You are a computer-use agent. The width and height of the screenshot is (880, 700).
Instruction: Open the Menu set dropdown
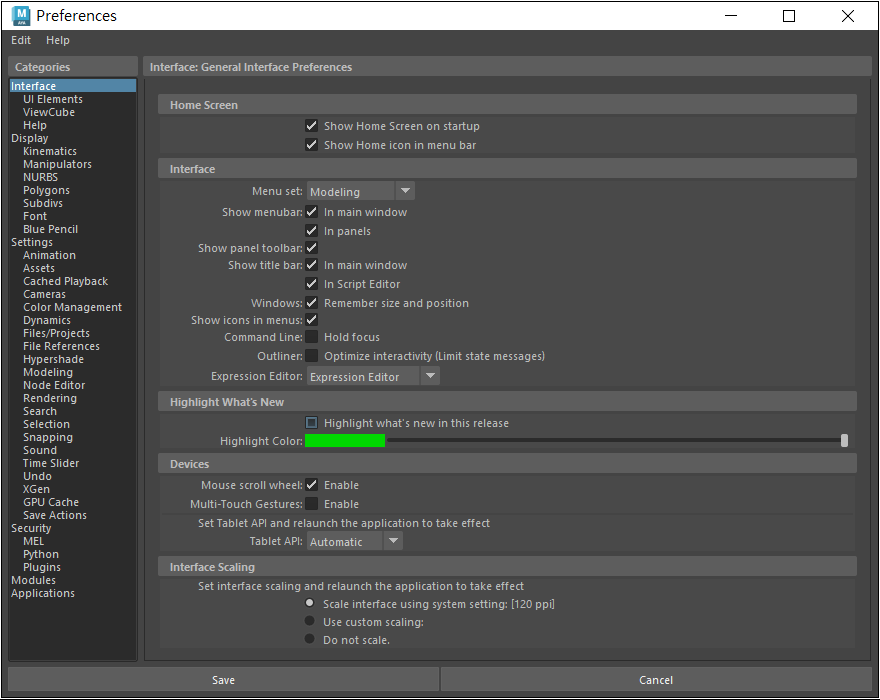coord(361,191)
